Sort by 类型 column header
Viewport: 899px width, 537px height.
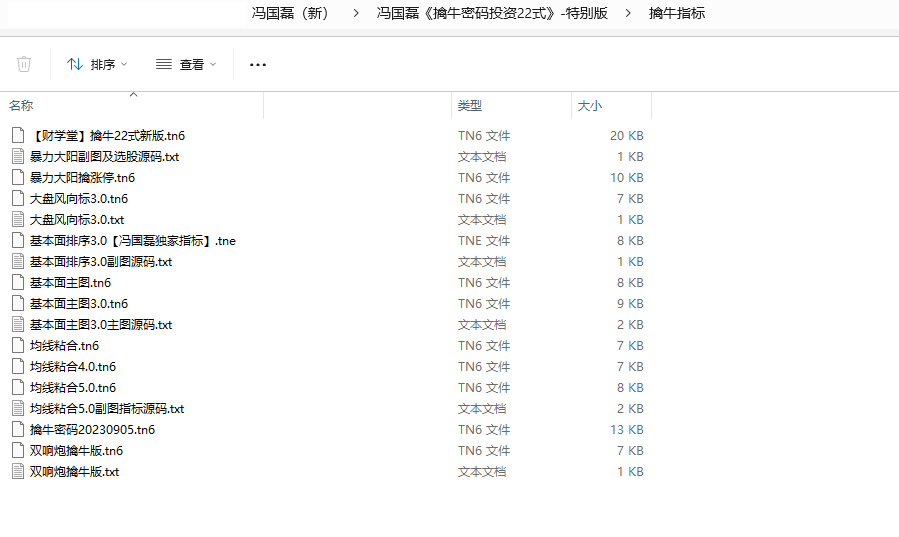tap(470, 105)
